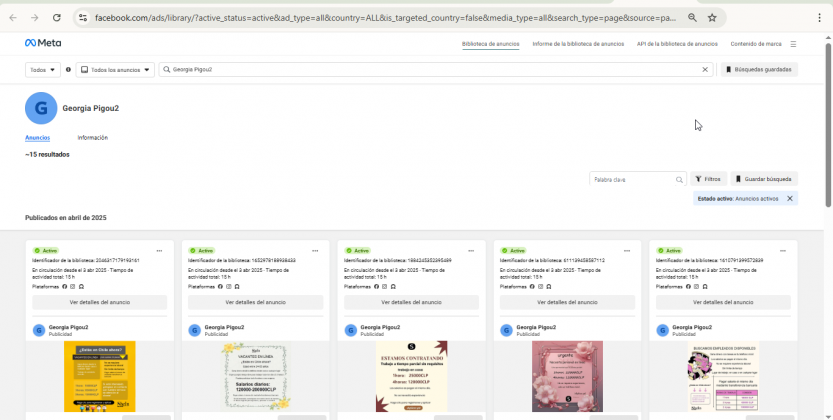Open Búsquedas guardadas button
The image size is (833, 420).
[759, 70]
